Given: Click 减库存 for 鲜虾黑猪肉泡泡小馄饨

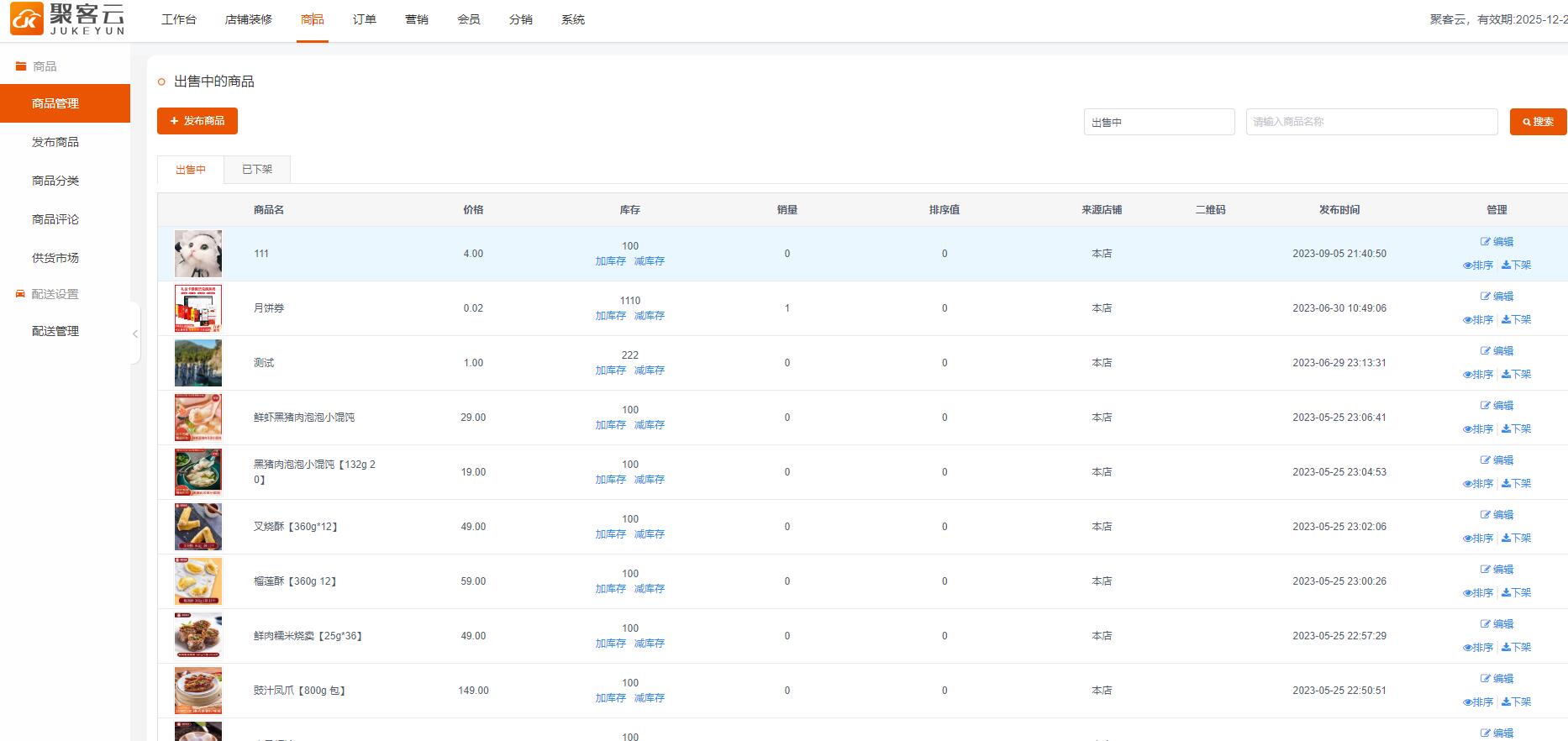Looking at the screenshot, I should click(650, 425).
